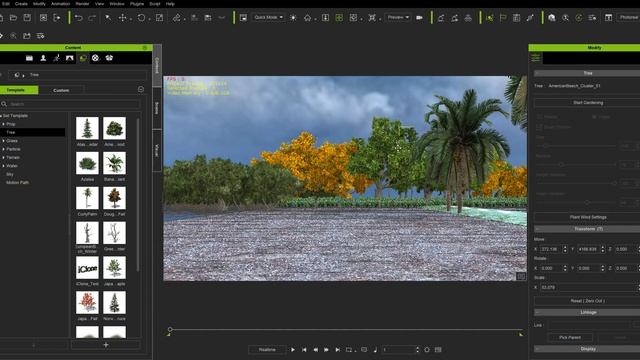640x360 pixels.
Task: Click the Pick Parent button
Action: coord(570,338)
